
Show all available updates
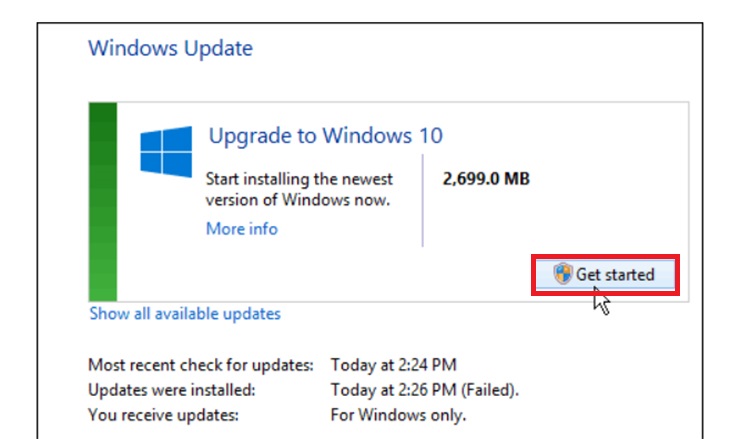[185, 314]
